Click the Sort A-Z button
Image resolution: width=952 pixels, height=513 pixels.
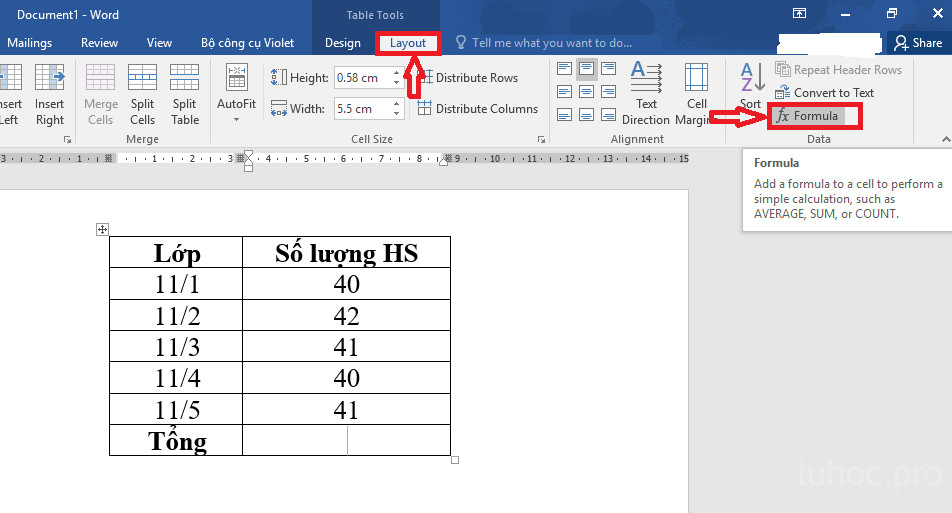[x=751, y=86]
